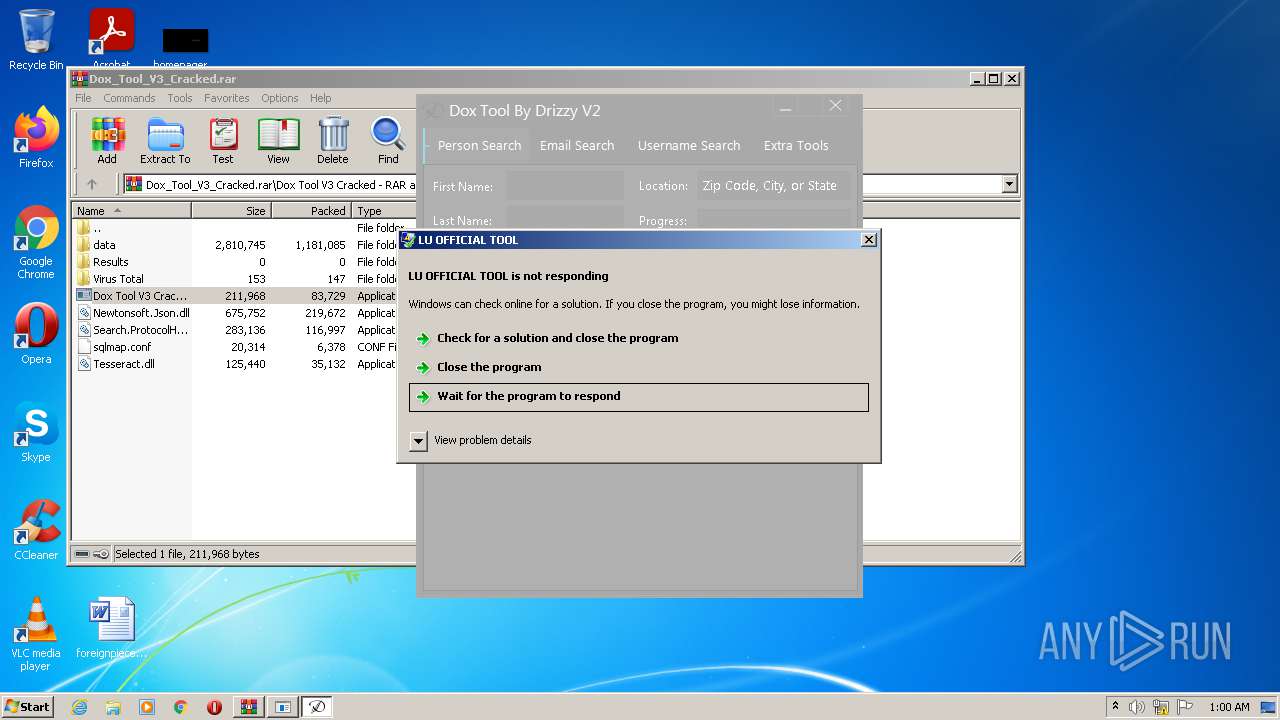
Task: Click the volume speaker tray icon
Action: (x=1137, y=707)
